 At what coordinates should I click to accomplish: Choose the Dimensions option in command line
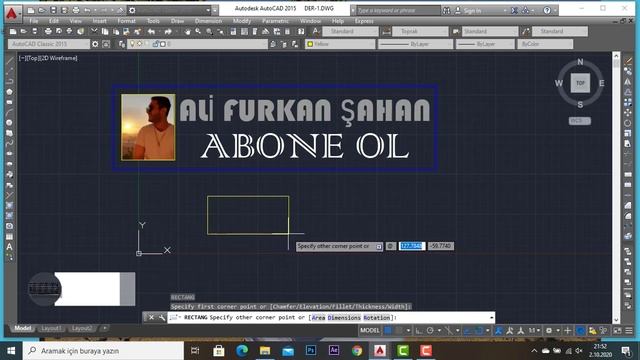344,318
